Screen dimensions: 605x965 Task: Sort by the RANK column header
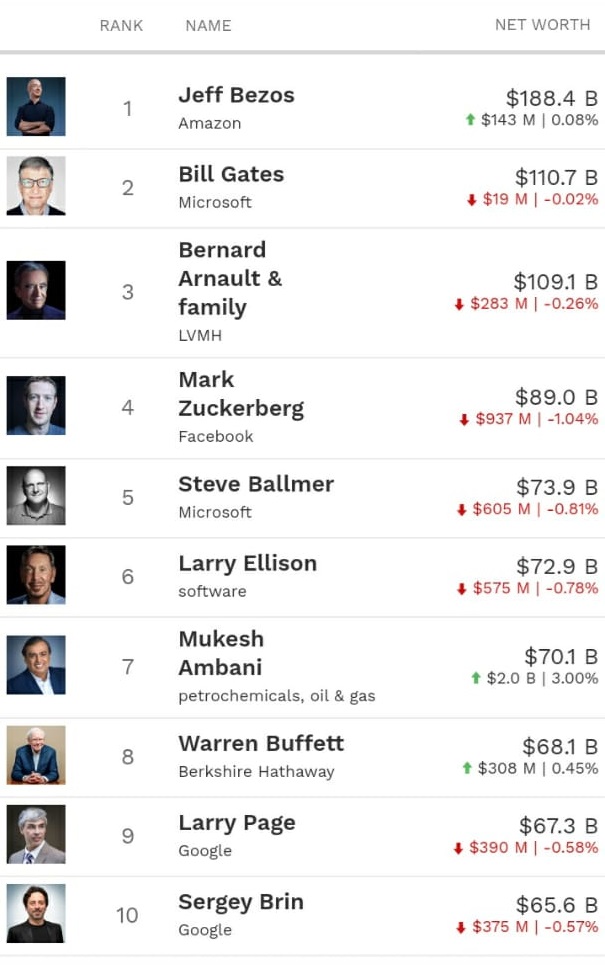(x=121, y=25)
